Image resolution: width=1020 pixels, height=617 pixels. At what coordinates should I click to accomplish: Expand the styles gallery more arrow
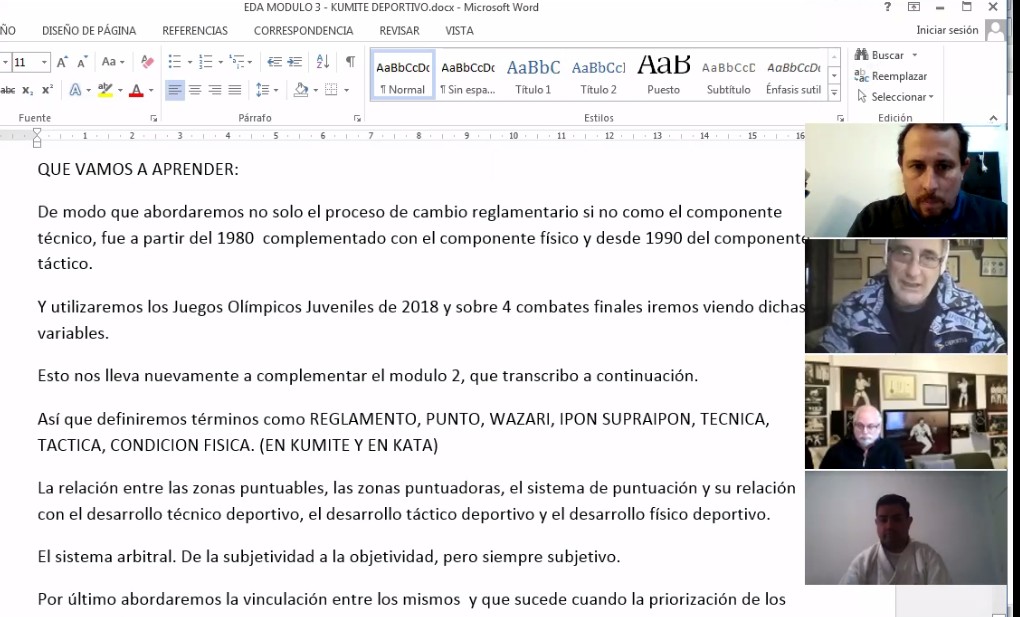[835, 92]
